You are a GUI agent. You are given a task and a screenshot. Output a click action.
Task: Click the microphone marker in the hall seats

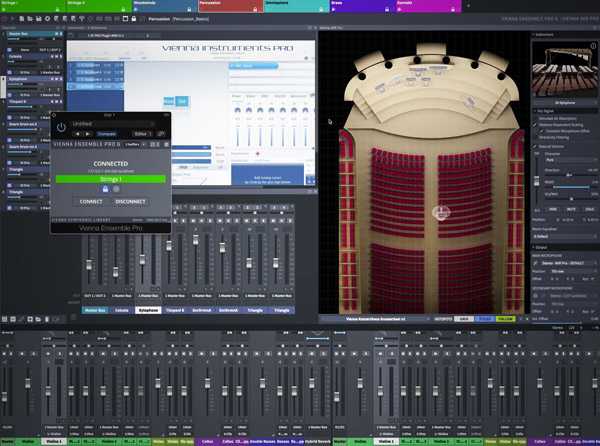pos(441,213)
